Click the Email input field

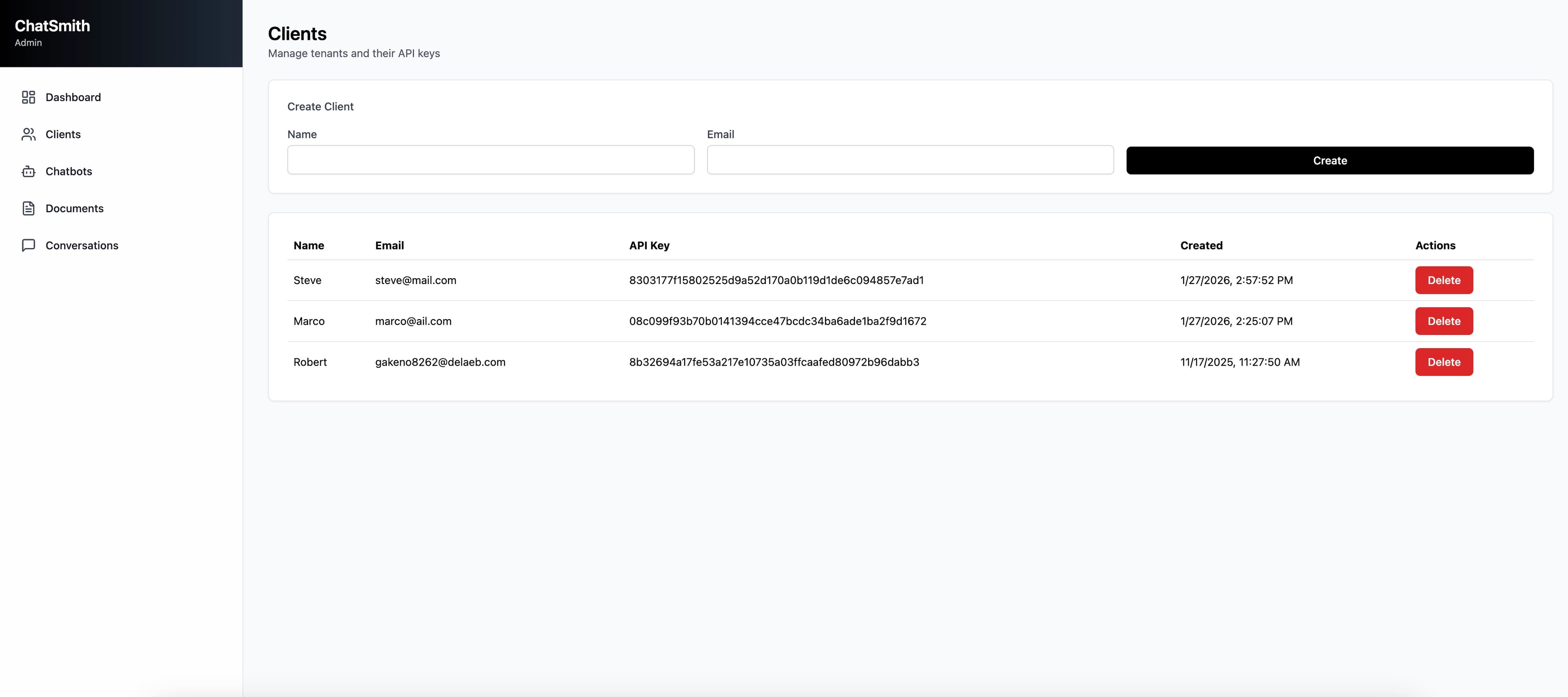tap(909, 160)
